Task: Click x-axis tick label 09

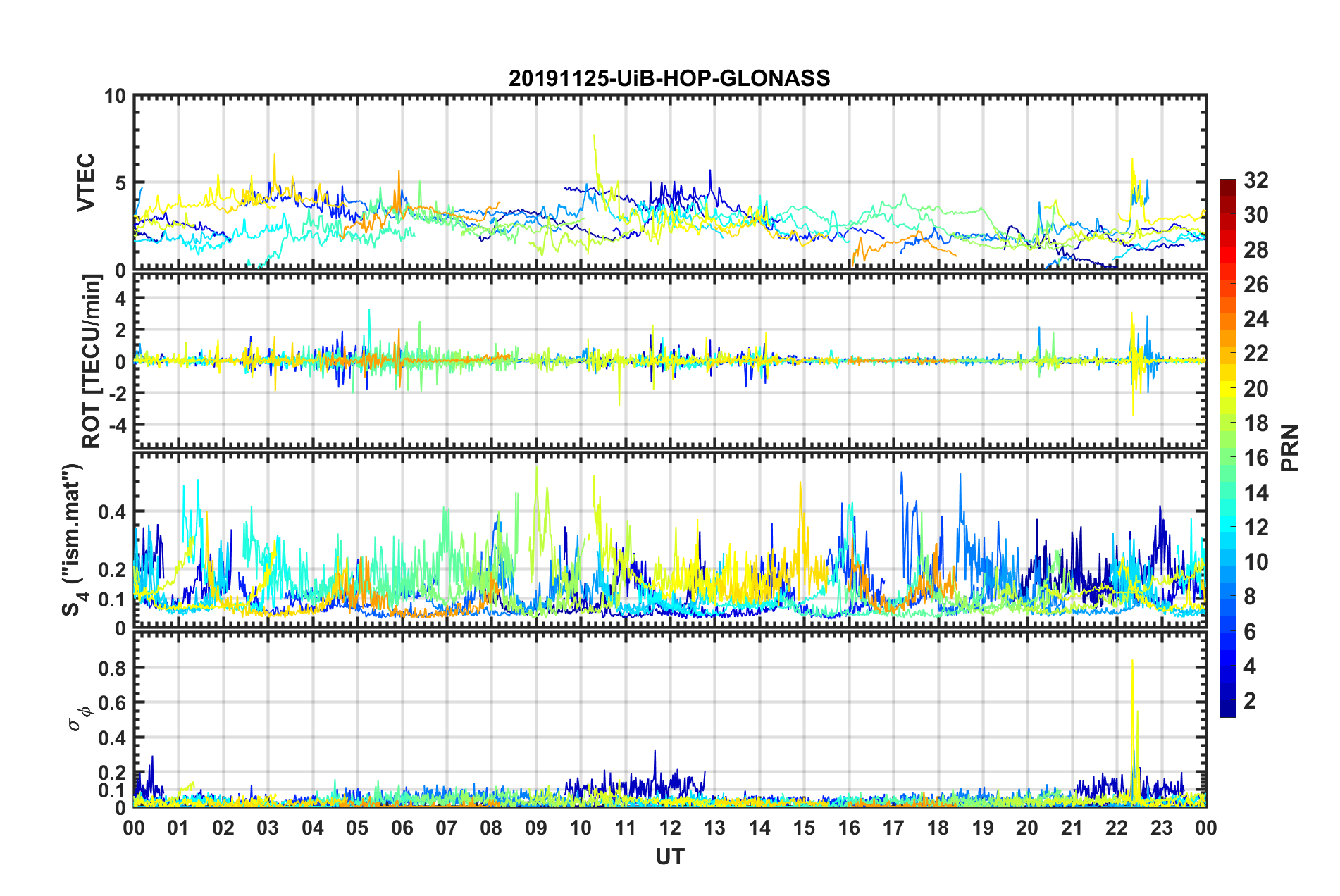Action: (536, 828)
